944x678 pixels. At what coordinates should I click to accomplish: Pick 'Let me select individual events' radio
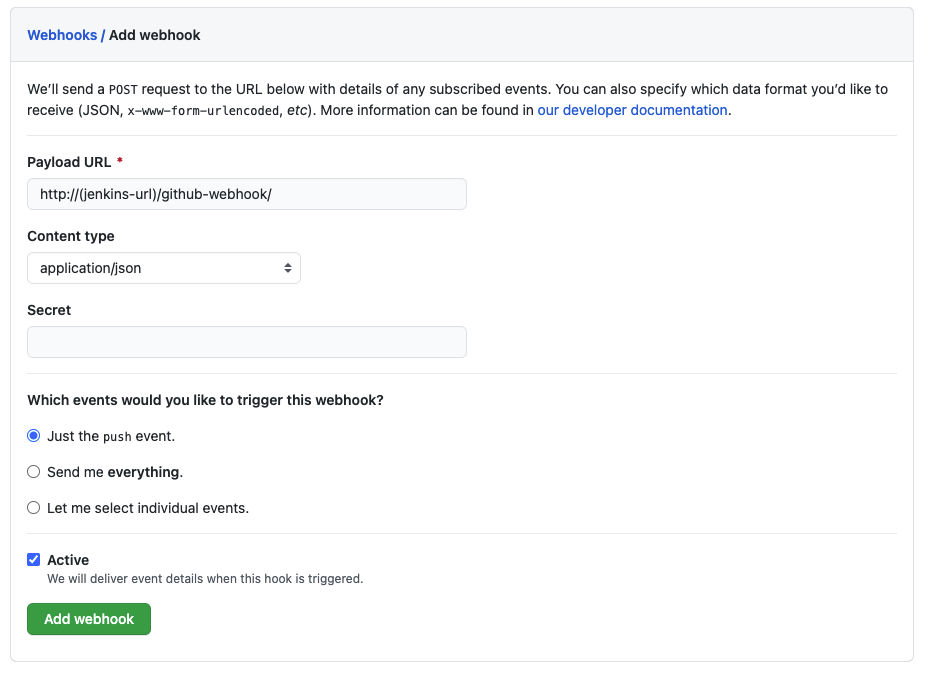(34, 508)
